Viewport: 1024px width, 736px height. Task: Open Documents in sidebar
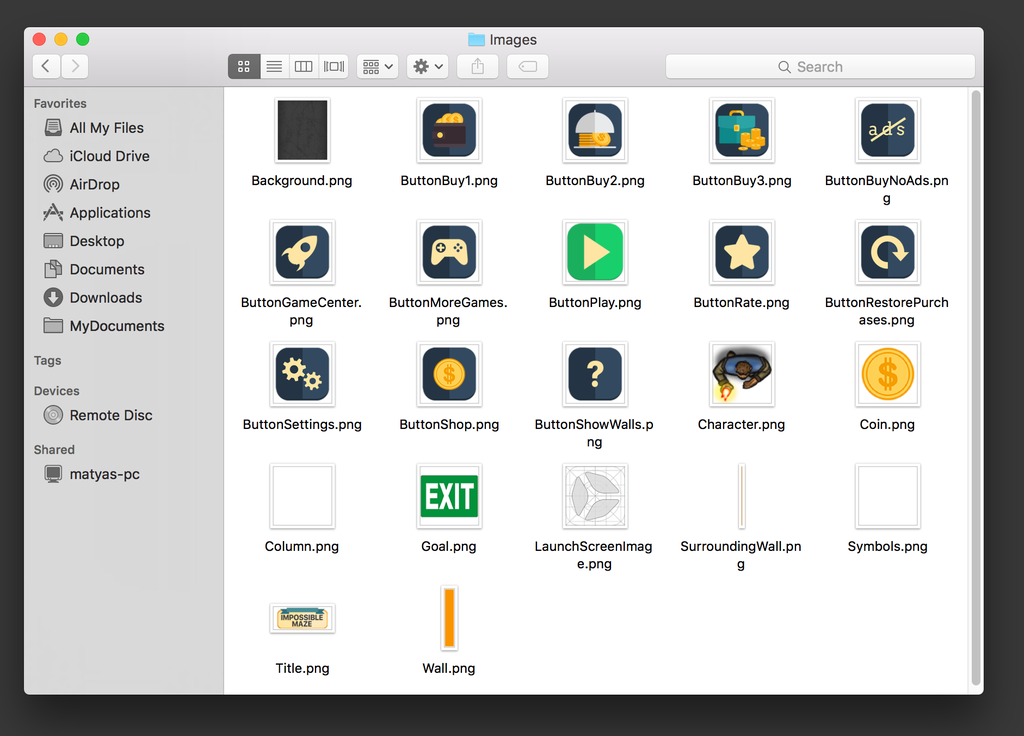point(94,269)
